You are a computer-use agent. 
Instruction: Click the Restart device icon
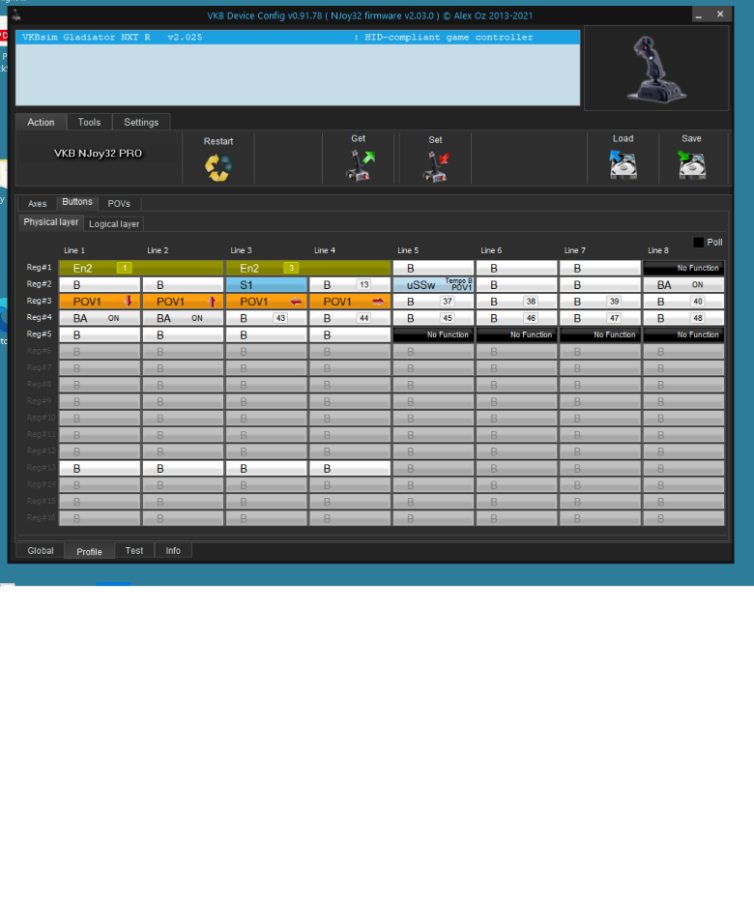(218, 166)
